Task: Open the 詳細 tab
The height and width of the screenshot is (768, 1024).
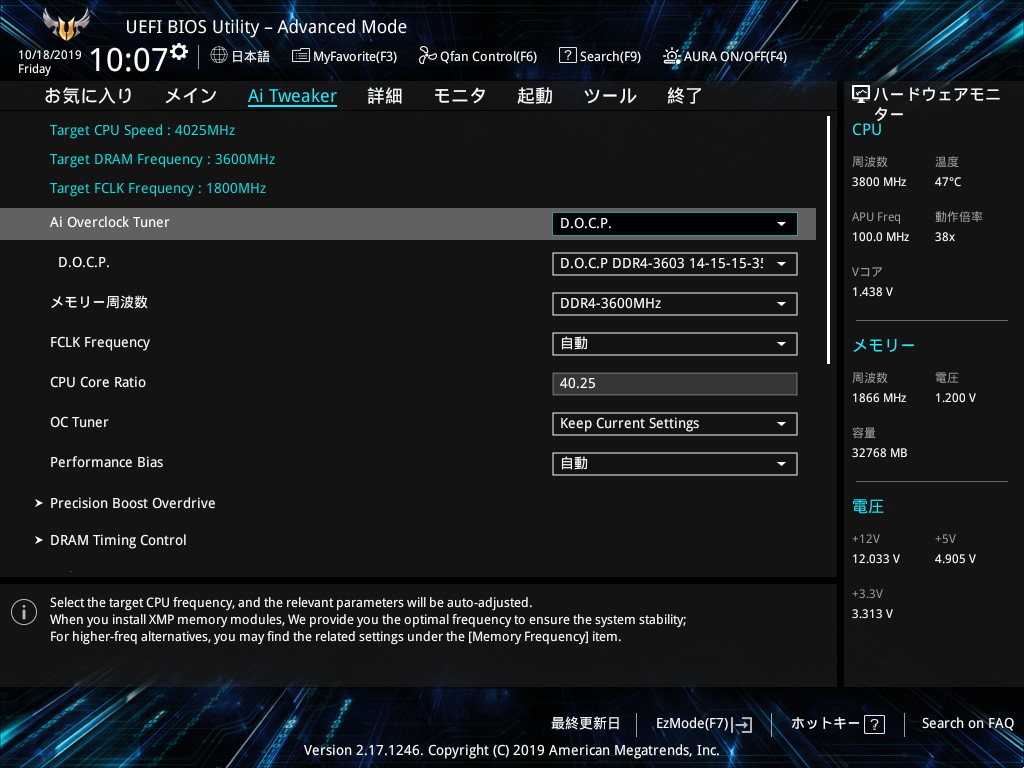Action: [385, 96]
